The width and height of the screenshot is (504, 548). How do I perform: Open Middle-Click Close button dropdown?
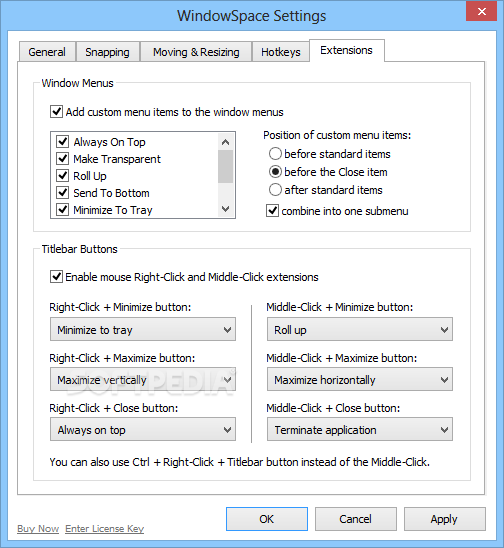click(360, 429)
